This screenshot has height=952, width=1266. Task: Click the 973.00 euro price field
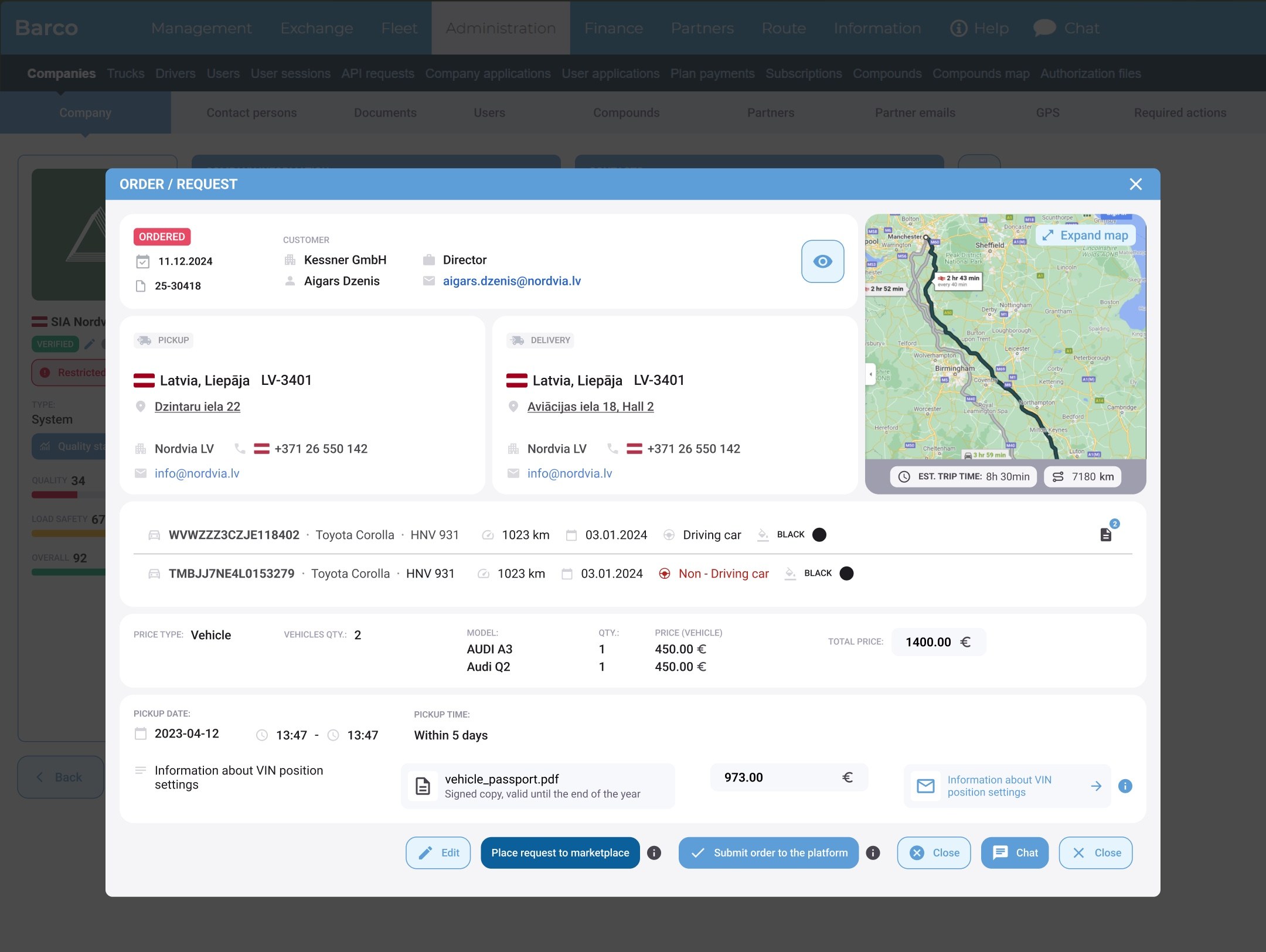pos(789,777)
